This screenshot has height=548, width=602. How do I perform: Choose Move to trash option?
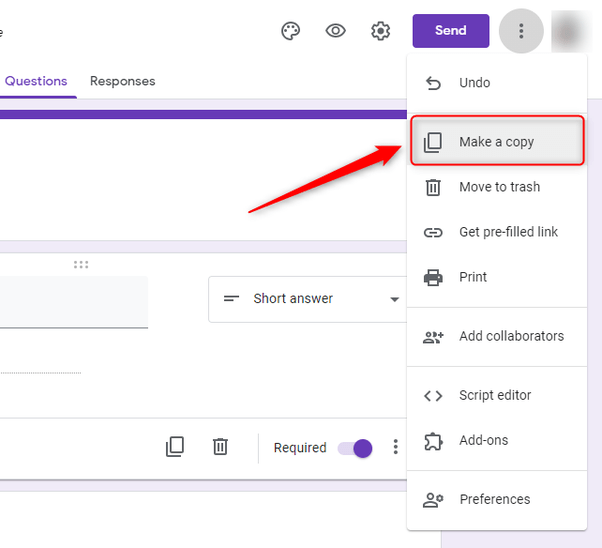(x=497, y=187)
